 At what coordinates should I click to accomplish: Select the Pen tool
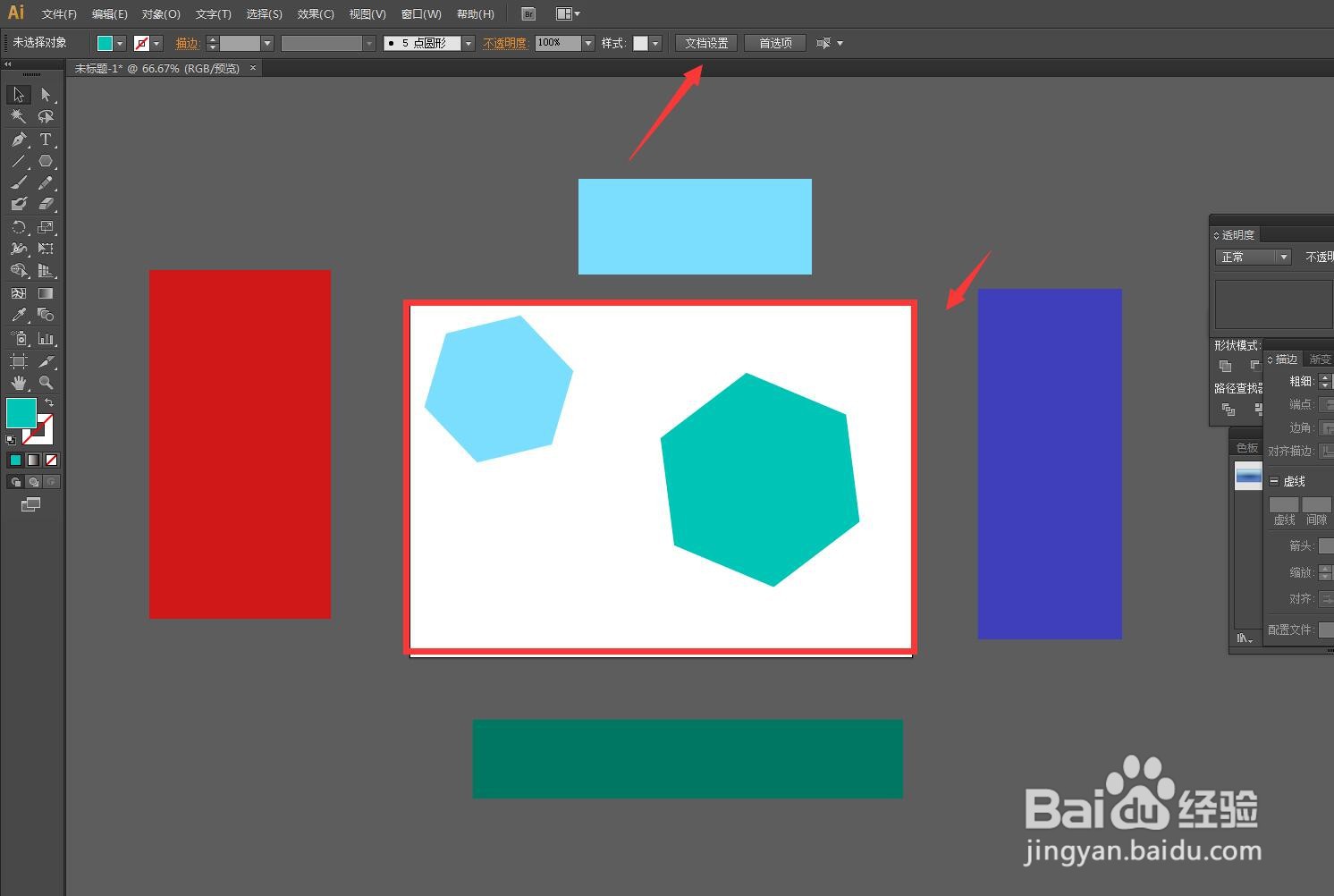point(19,139)
